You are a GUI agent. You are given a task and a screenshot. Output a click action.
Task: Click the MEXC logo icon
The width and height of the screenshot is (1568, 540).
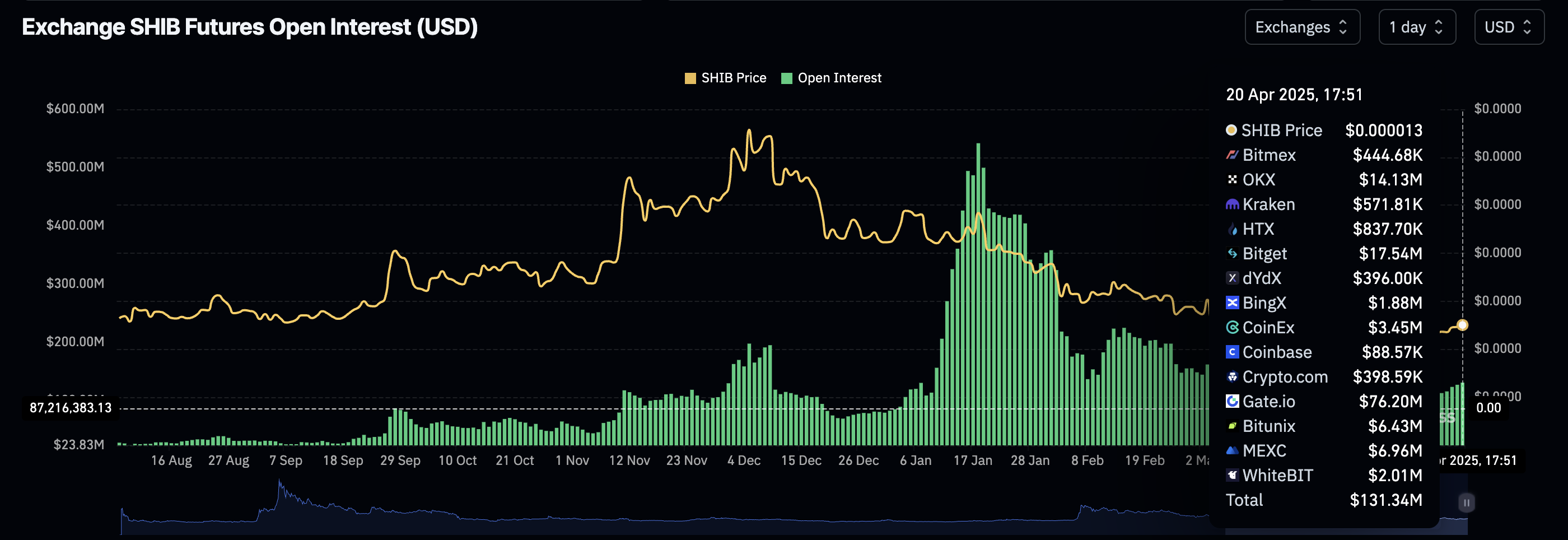(x=1231, y=450)
